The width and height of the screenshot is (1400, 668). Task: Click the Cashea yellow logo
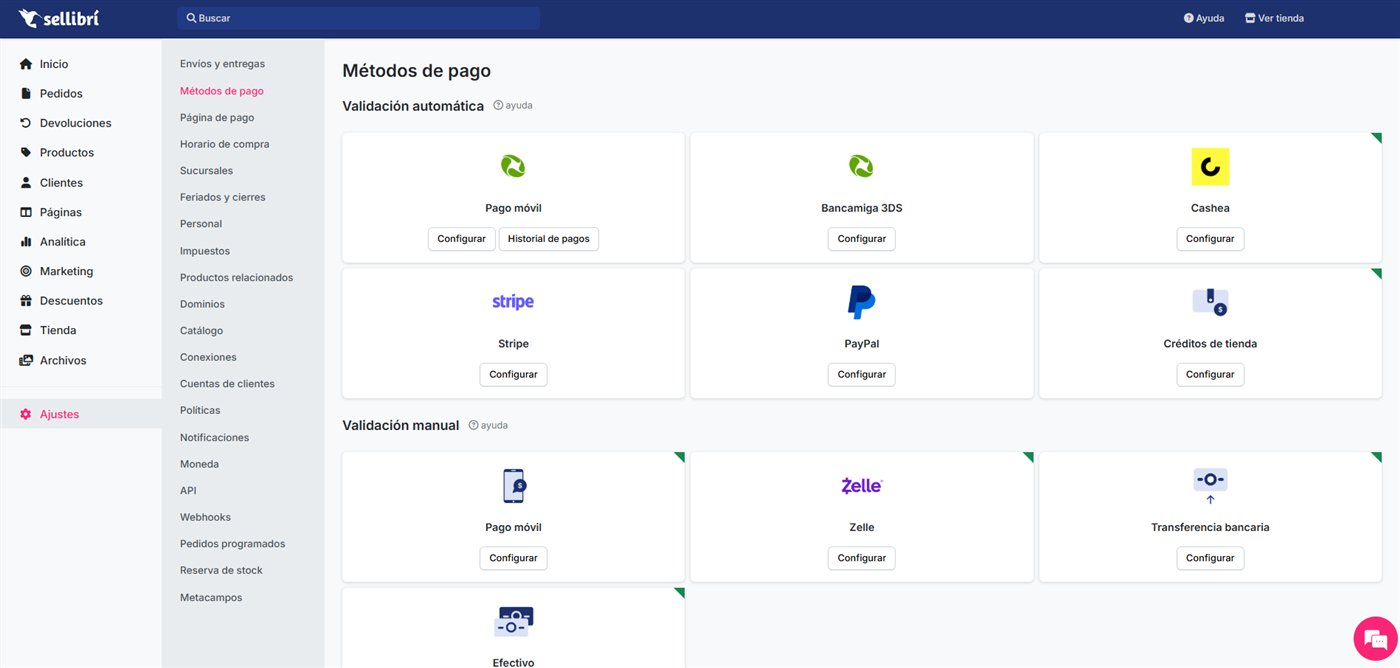(x=1210, y=167)
